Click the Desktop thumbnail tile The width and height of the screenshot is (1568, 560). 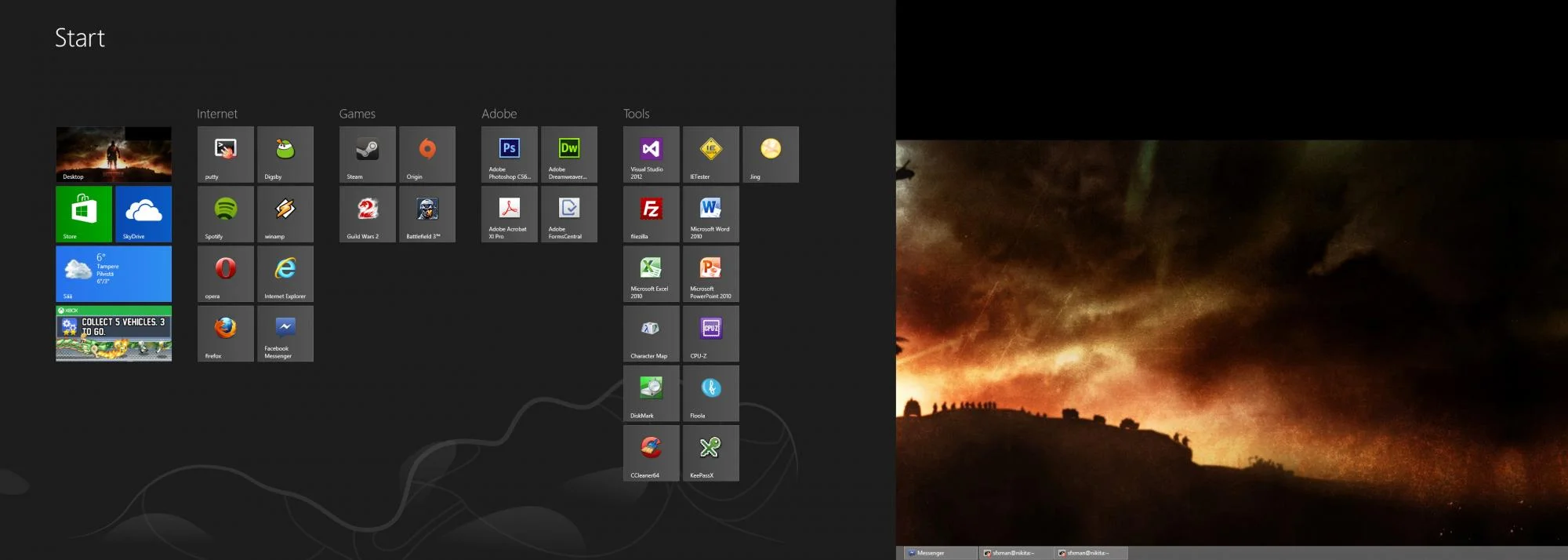pyautogui.click(x=114, y=155)
